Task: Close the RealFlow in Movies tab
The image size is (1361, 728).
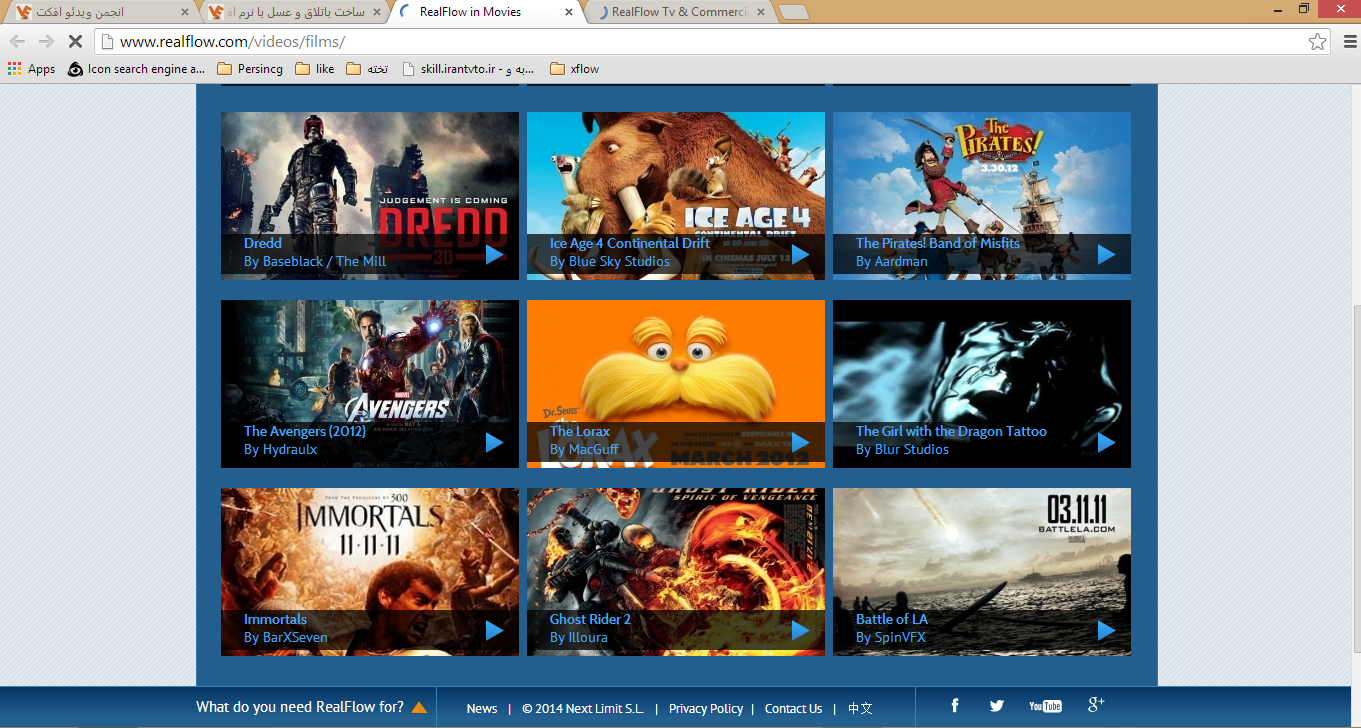Action: 569,12
